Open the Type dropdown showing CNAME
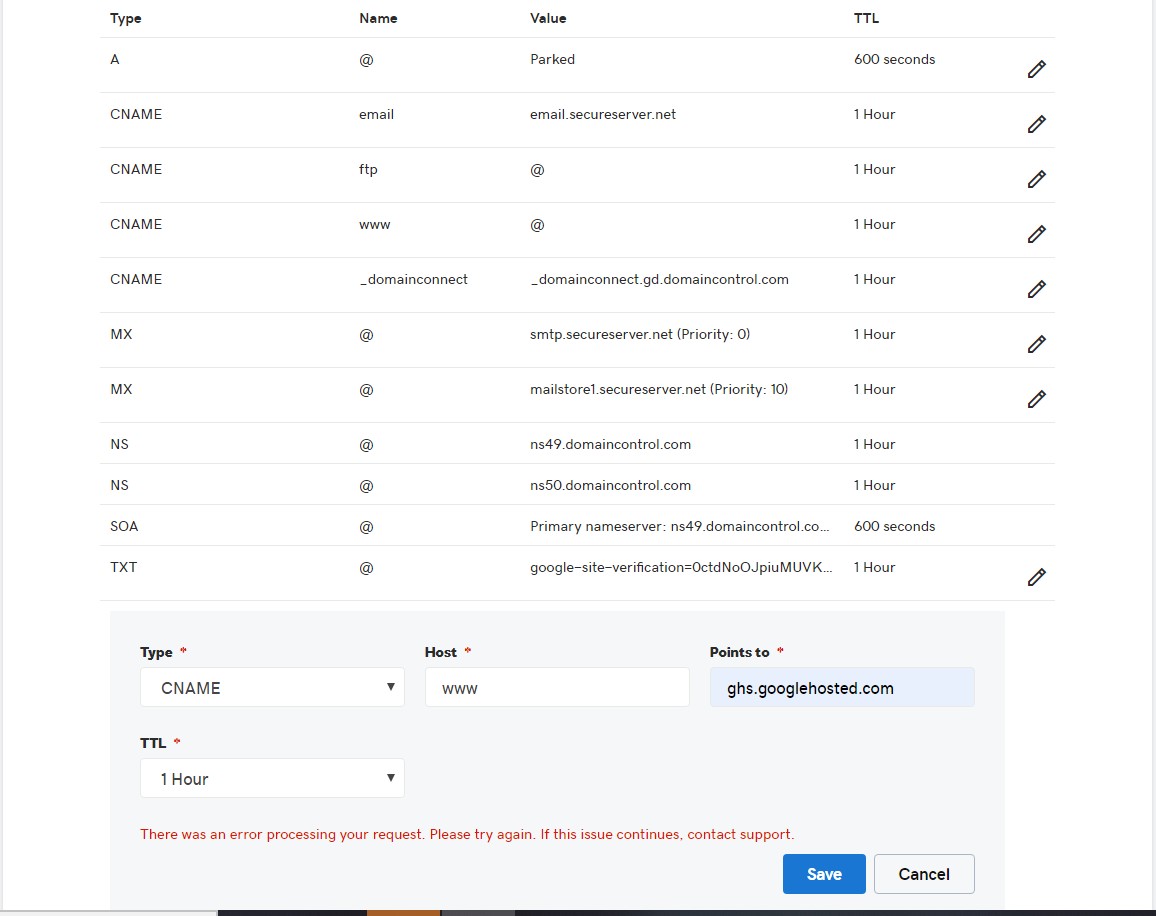Viewport: 1156px width, 916px height. [272, 687]
